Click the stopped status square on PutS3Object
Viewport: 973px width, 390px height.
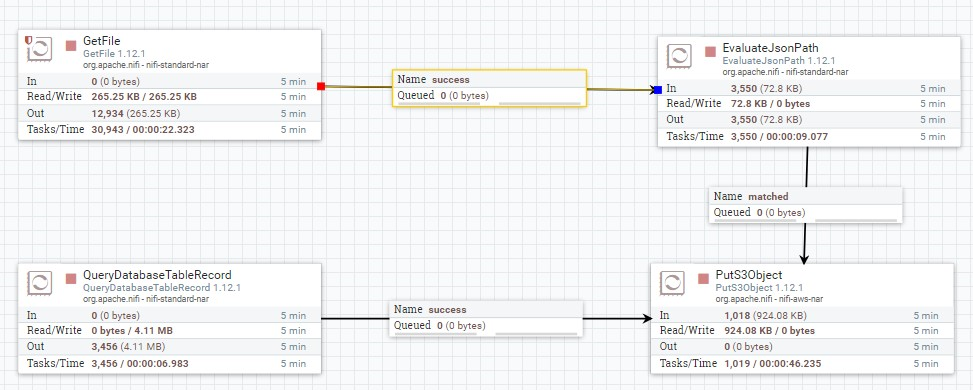[x=703, y=279]
